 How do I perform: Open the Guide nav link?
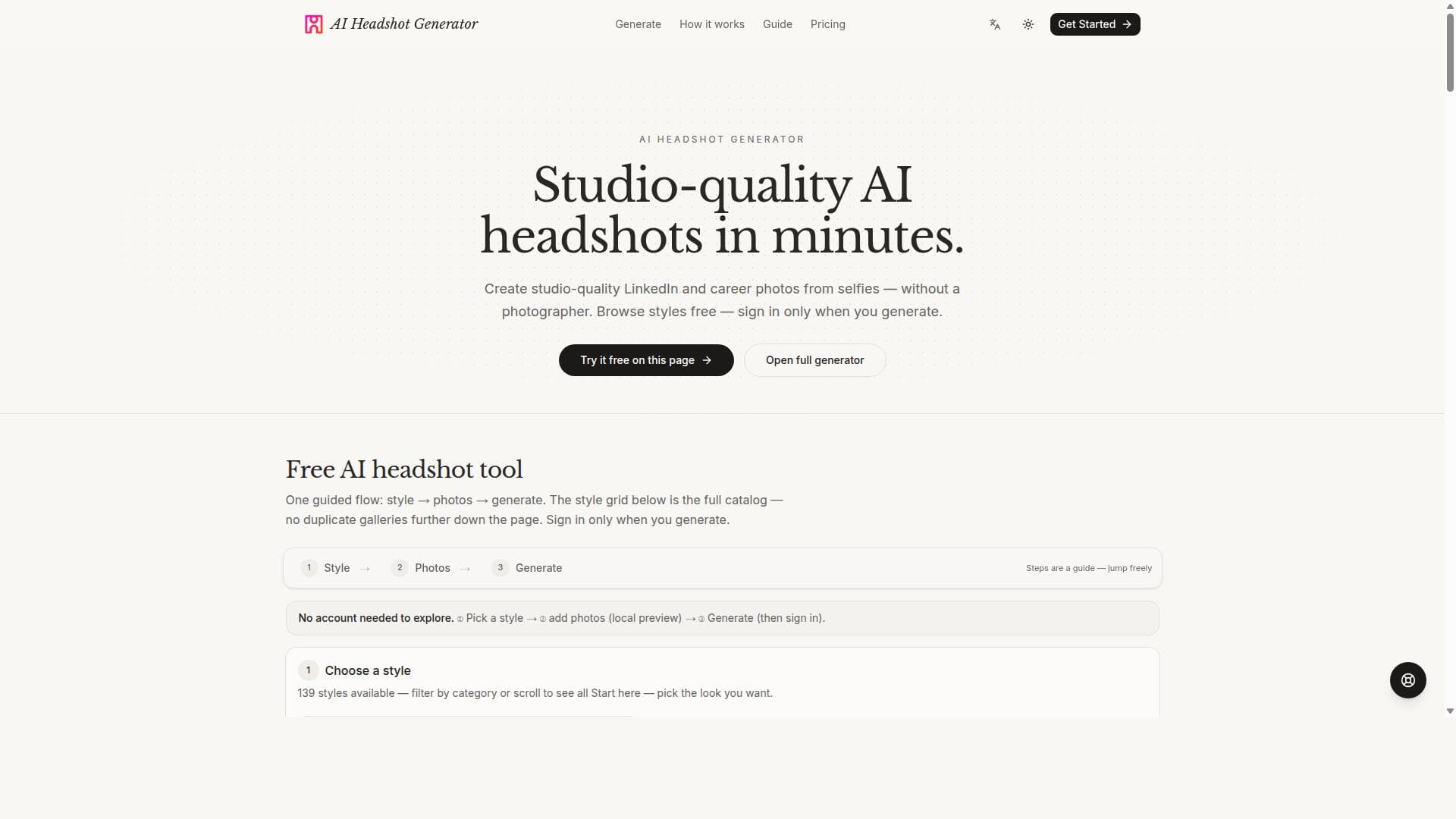[777, 24]
